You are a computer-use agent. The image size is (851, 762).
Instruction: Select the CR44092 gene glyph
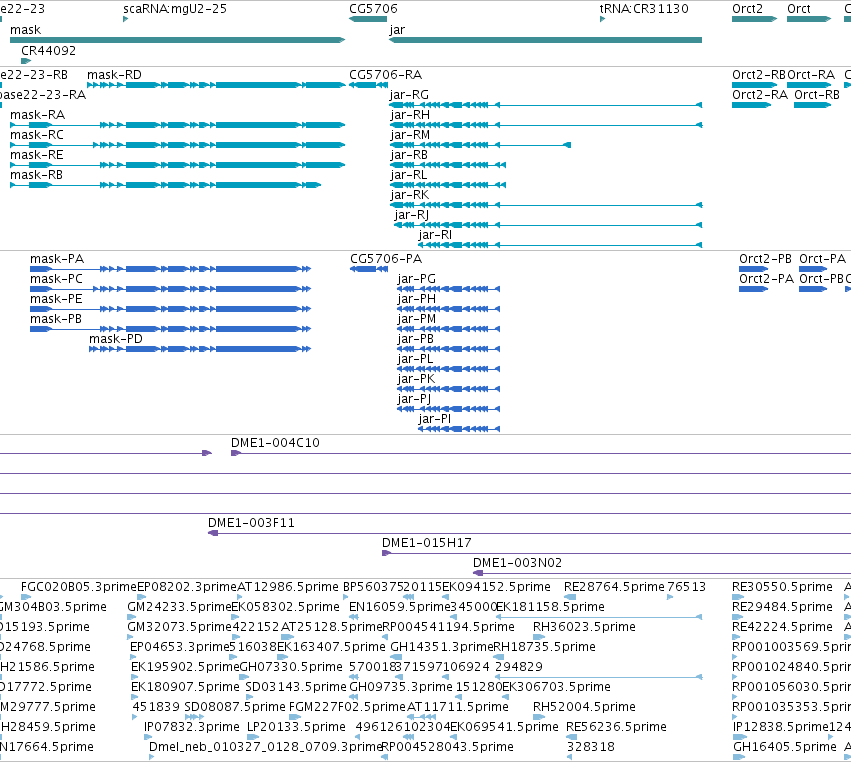[26, 61]
